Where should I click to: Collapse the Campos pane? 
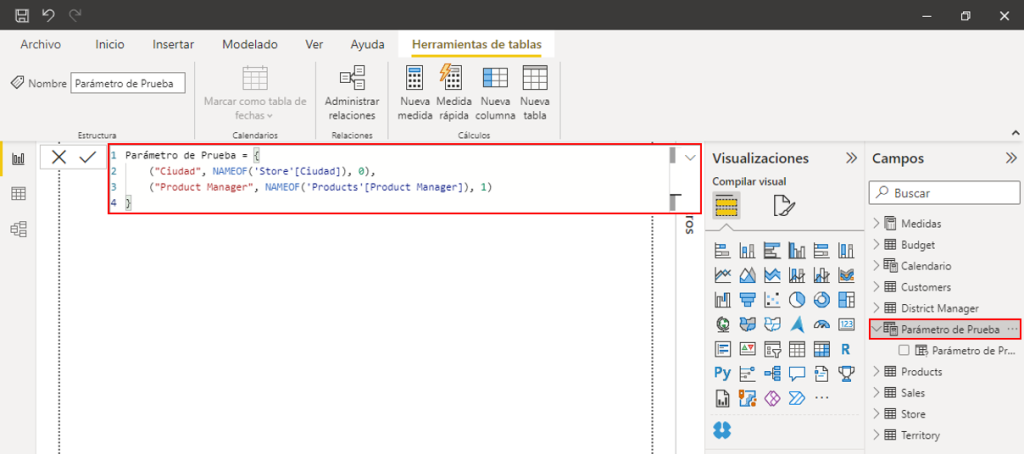coord(1011,158)
